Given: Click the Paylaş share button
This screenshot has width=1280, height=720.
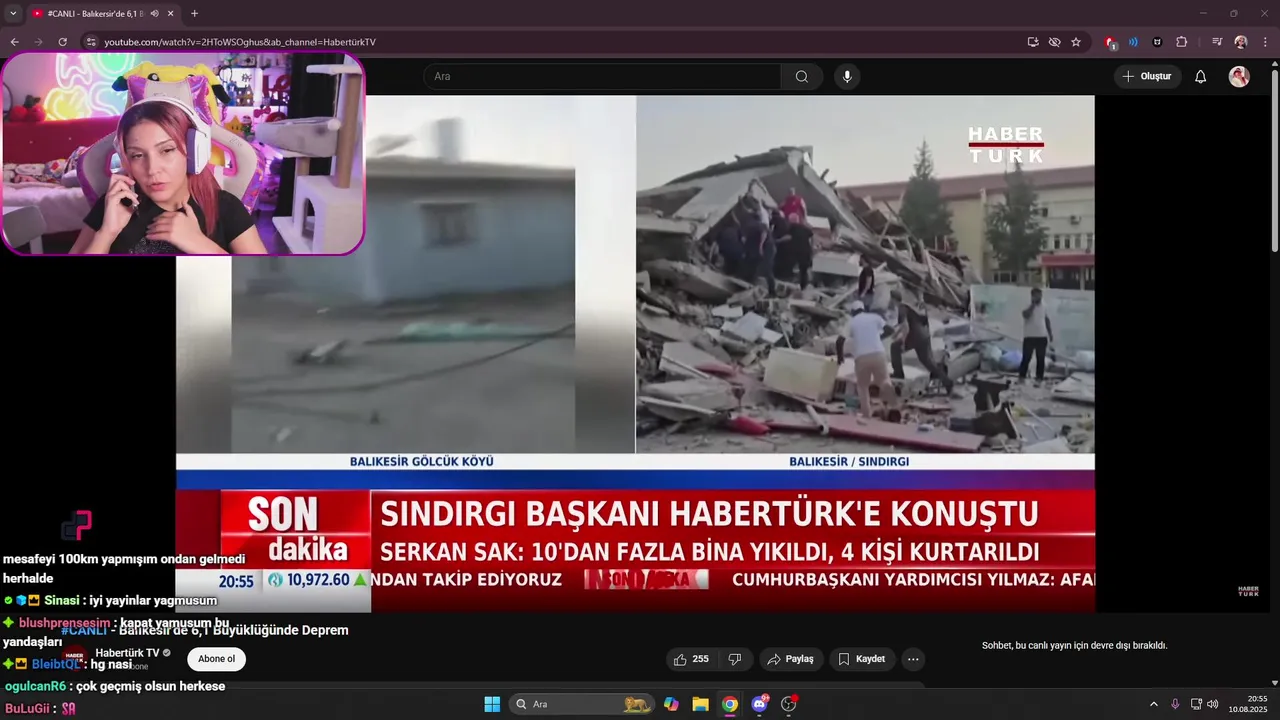Looking at the screenshot, I should (790, 659).
